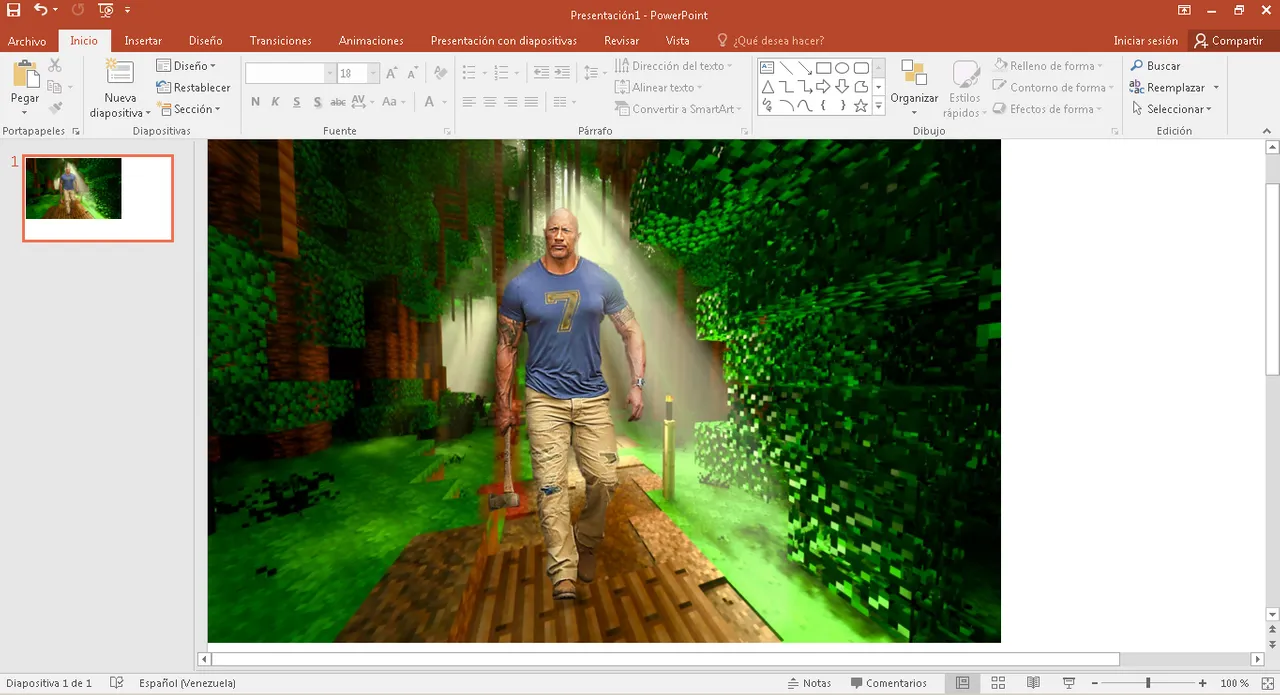The width and height of the screenshot is (1280, 695).
Task: Switch to the Insertar tab
Action: tap(143, 41)
